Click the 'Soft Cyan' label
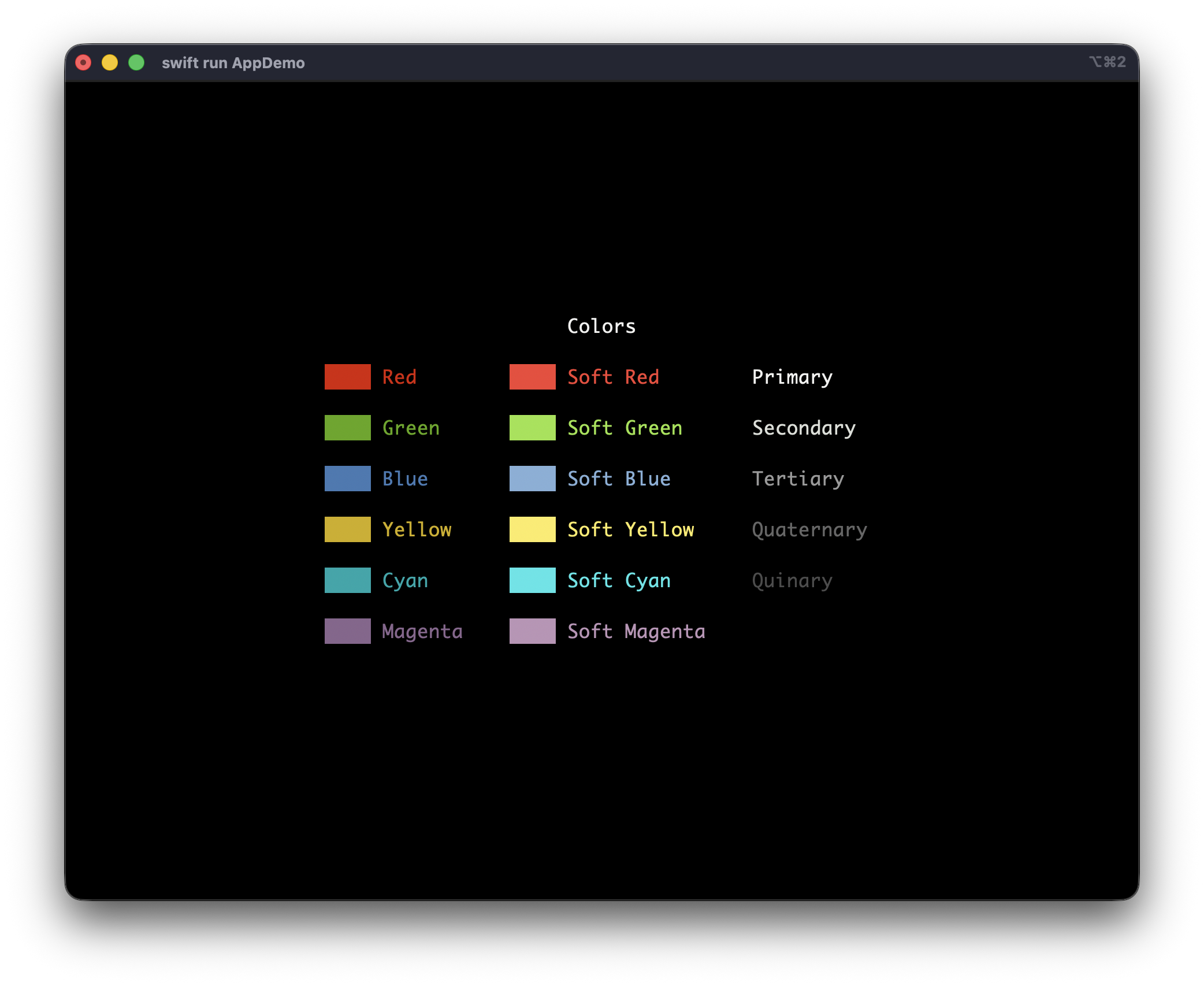Viewport: 1204px width, 986px height. tap(619, 581)
